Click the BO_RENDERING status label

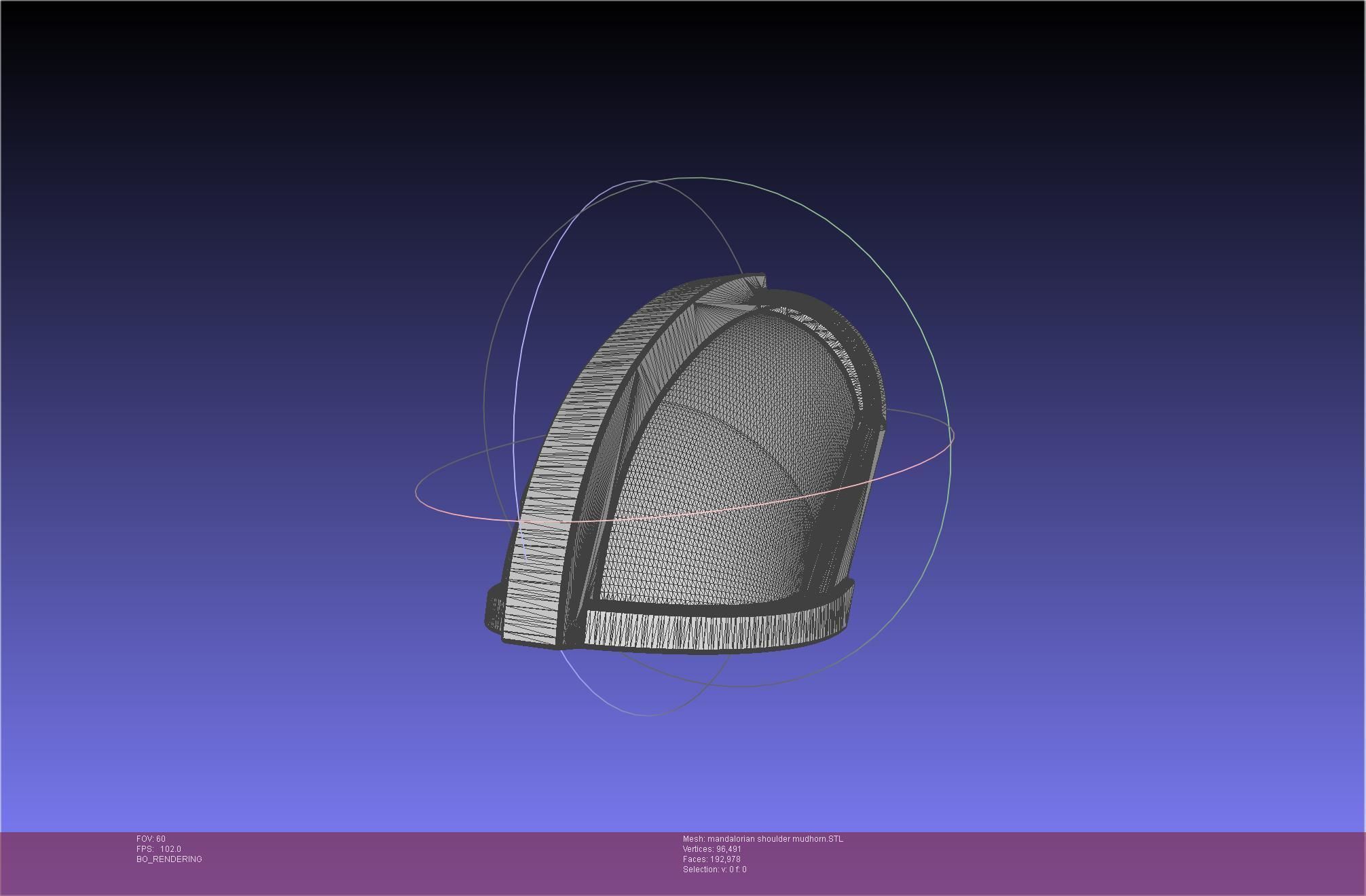point(169,859)
